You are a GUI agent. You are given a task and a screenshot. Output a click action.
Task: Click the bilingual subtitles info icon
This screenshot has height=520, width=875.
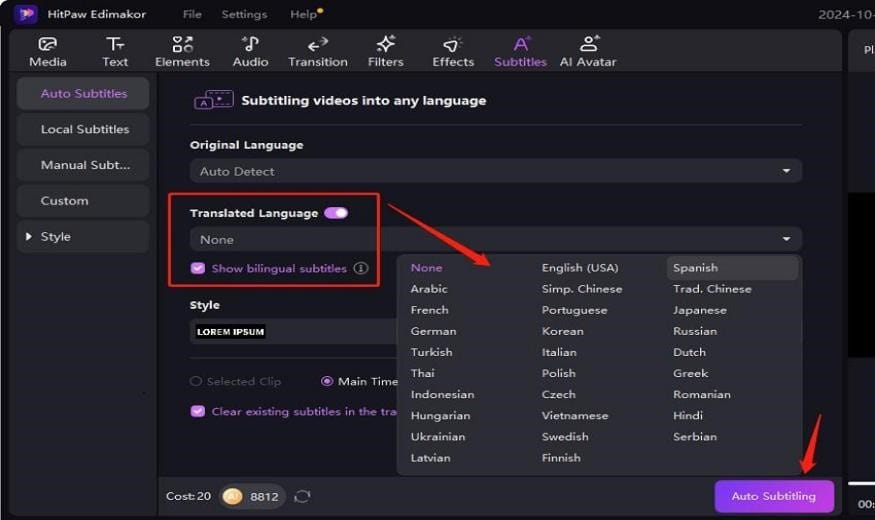tap(361, 268)
